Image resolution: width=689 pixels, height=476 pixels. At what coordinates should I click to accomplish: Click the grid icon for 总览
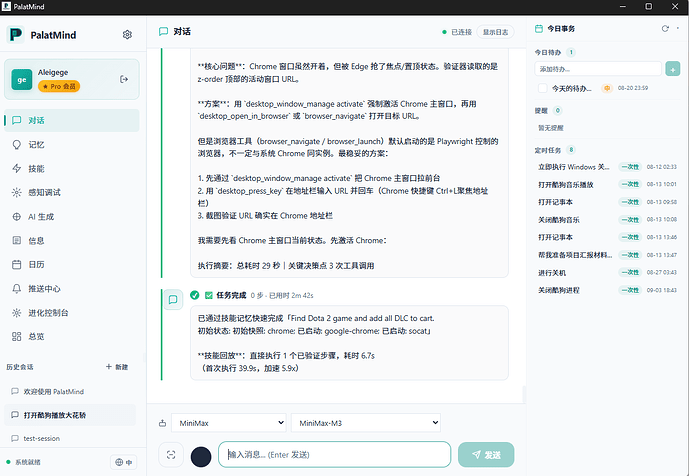tap(17, 336)
